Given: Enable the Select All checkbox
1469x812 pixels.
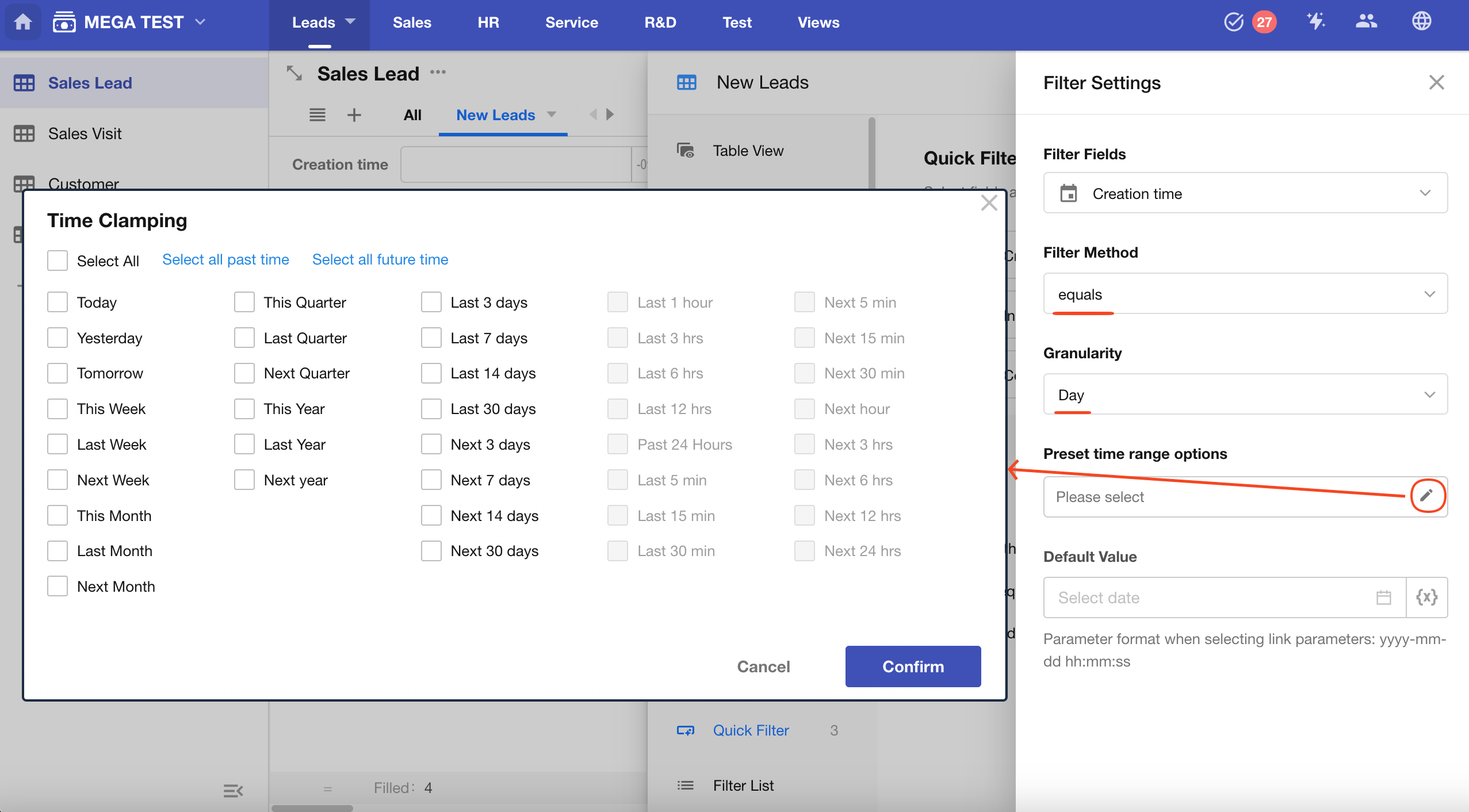Looking at the screenshot, I should (x=58, y=261).
